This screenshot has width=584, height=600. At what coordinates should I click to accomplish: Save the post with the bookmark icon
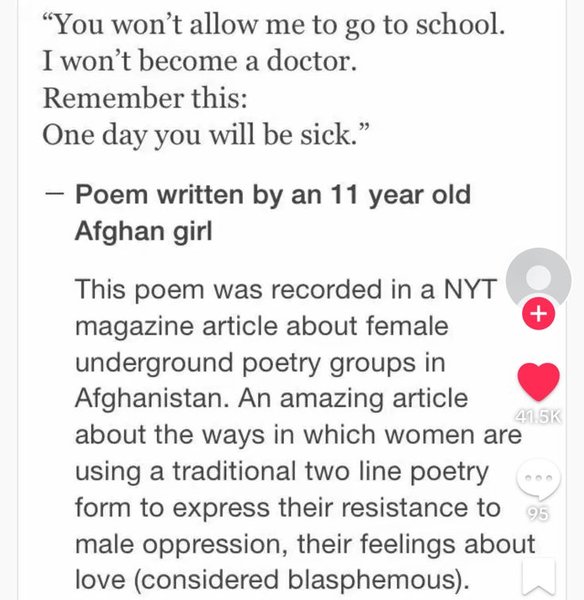[538, 579]
